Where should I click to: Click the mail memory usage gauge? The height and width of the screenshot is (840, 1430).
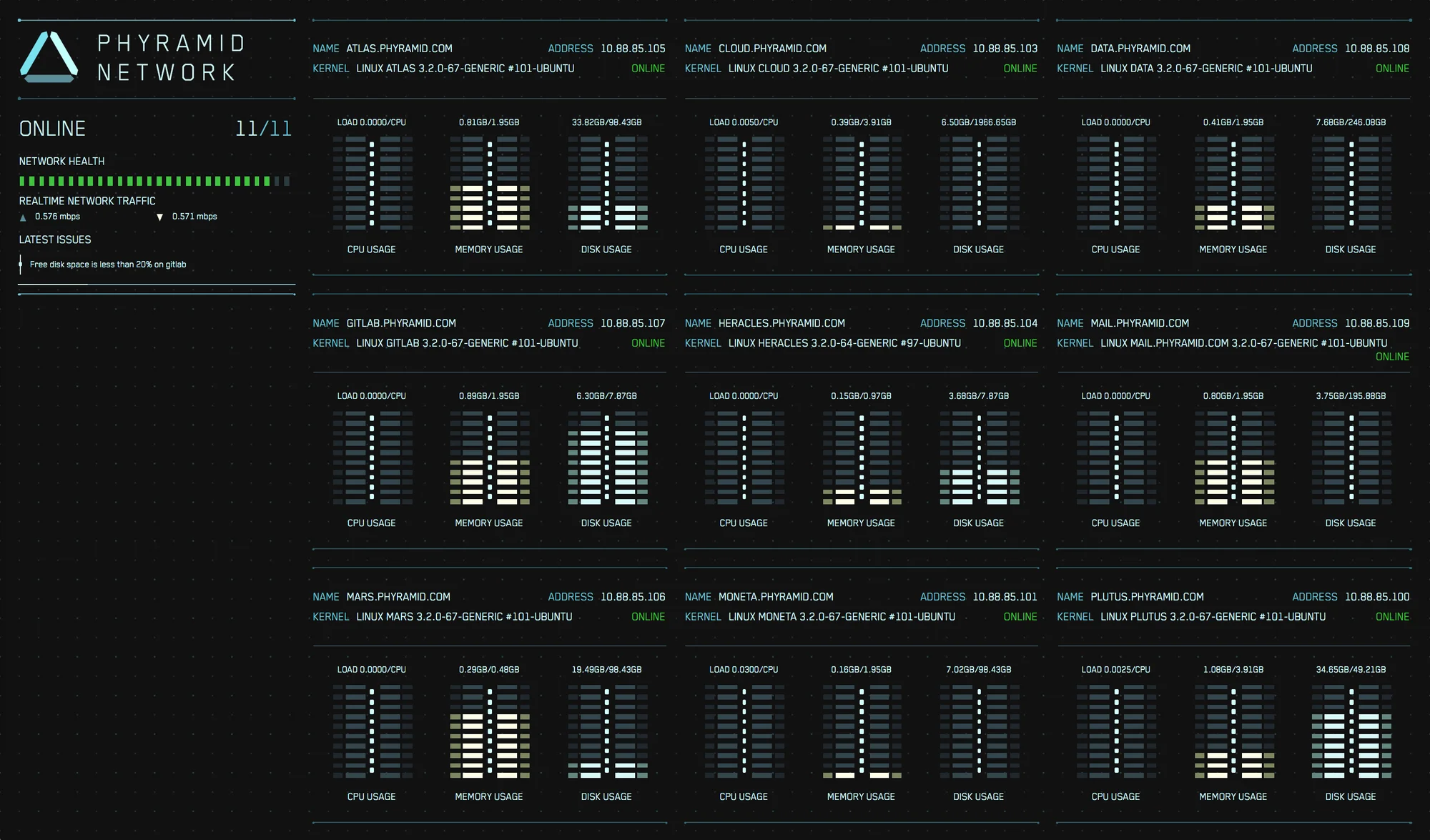1233,458
